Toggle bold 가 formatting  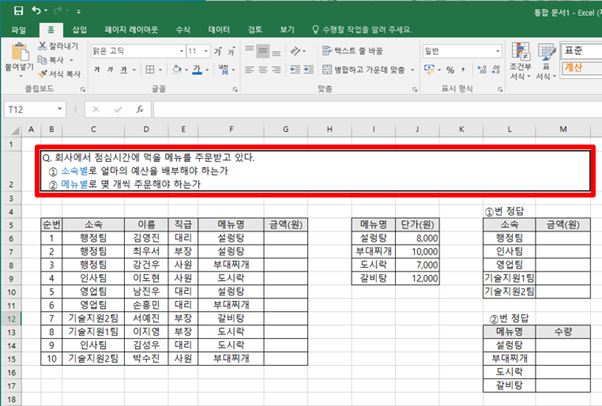pyautogui.click(x=97, y=70)
